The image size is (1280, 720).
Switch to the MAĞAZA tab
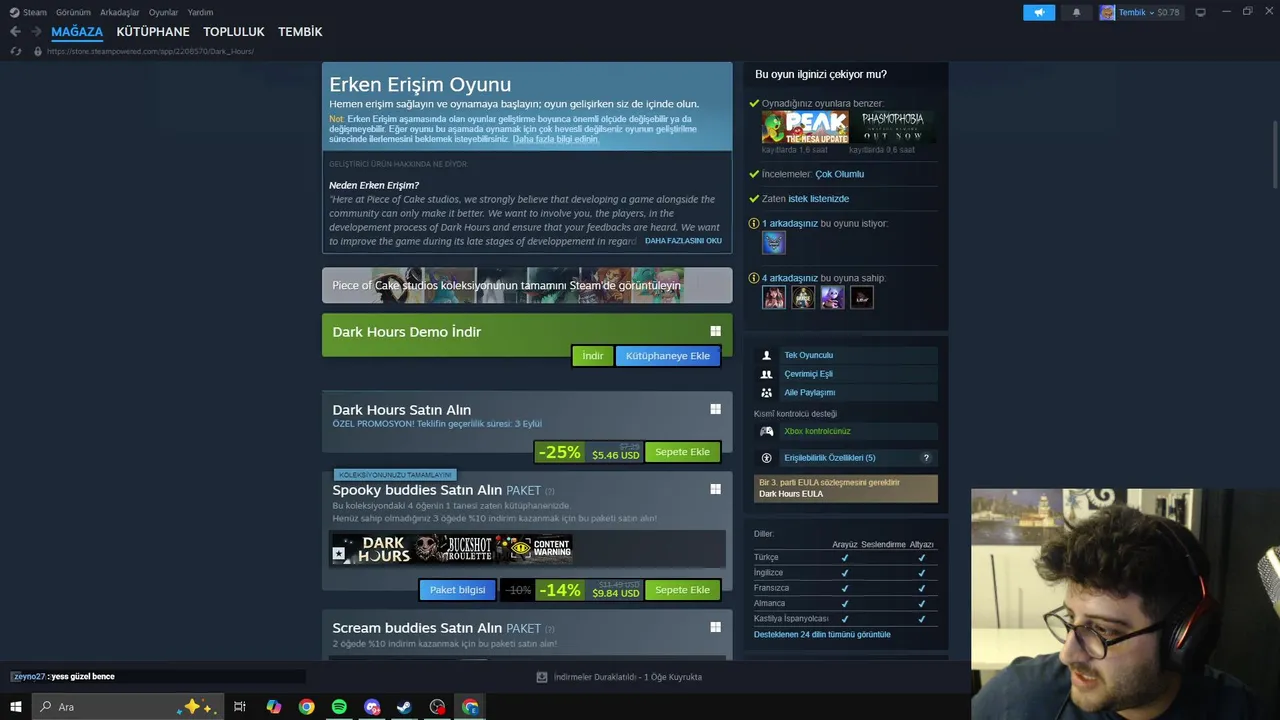point(77,32)
